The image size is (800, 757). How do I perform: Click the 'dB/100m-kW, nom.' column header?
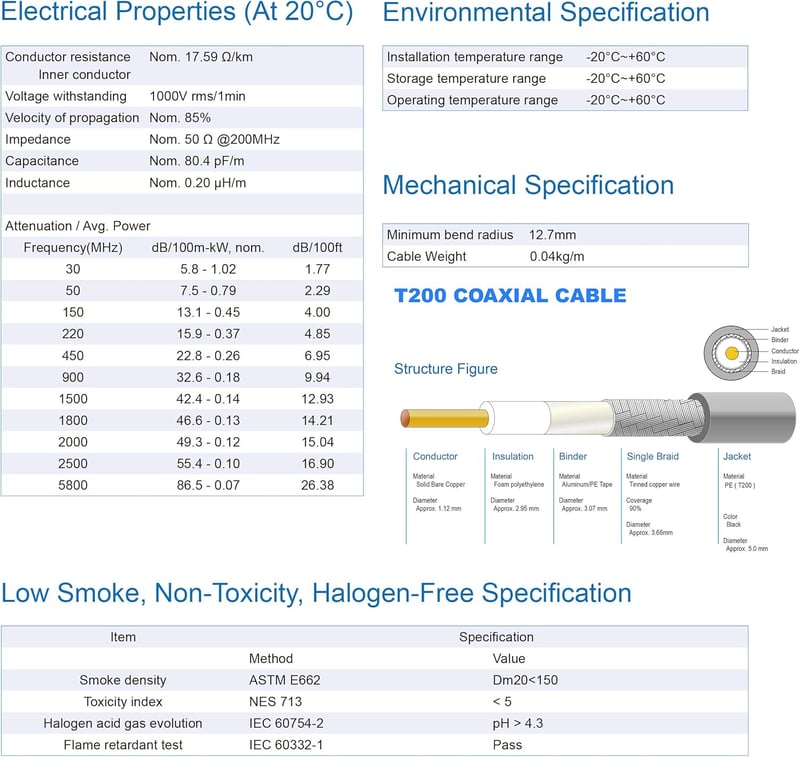tap(208, 247)
